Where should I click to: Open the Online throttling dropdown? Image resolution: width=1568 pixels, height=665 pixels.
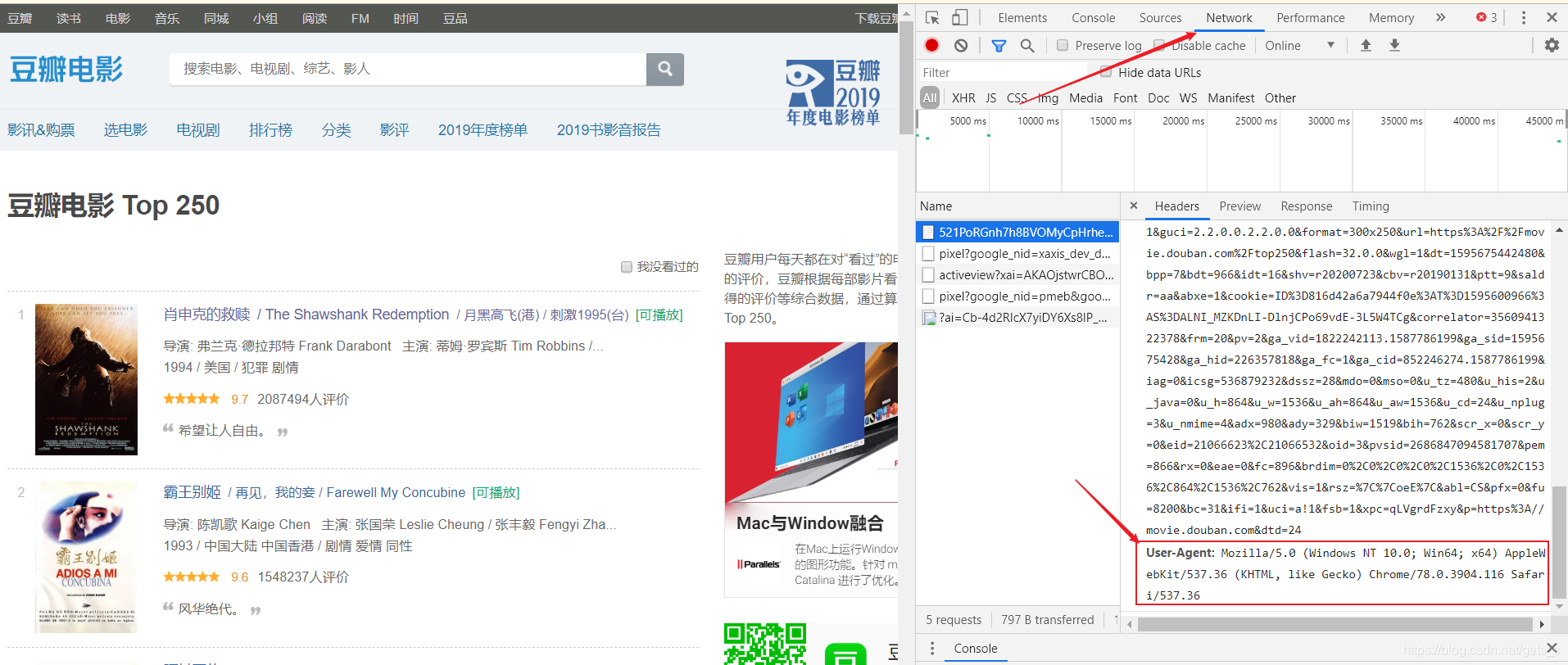(1300, 45)
